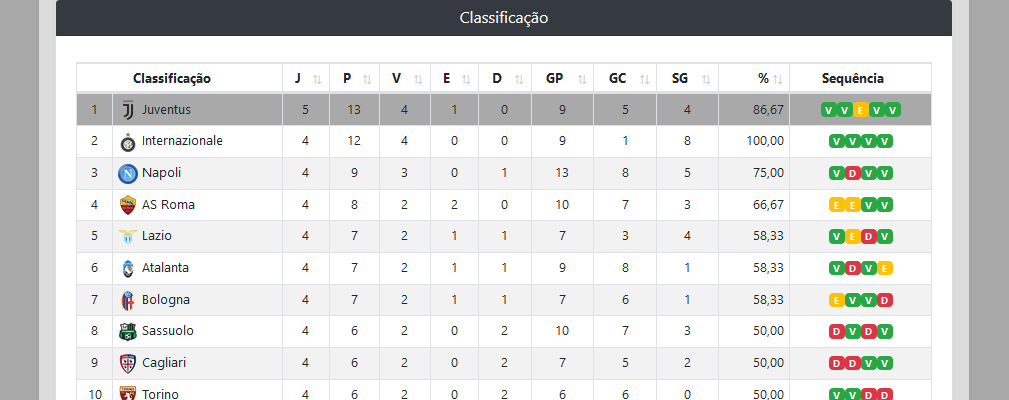Click the Bologna club crest icon
The width and height of the screenshot is (1009, 400).
coord(127,300)
